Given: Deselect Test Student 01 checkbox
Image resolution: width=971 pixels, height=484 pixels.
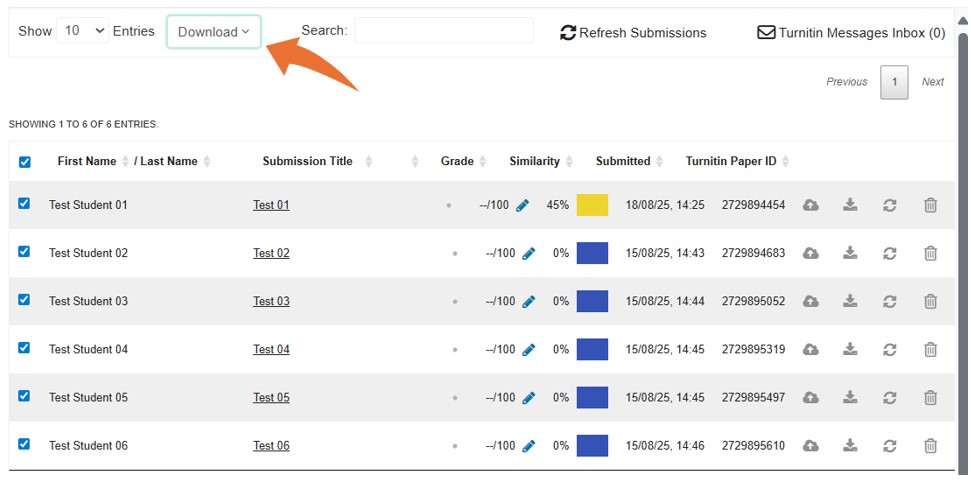Looking at the screenshot, I should (25, 204).
